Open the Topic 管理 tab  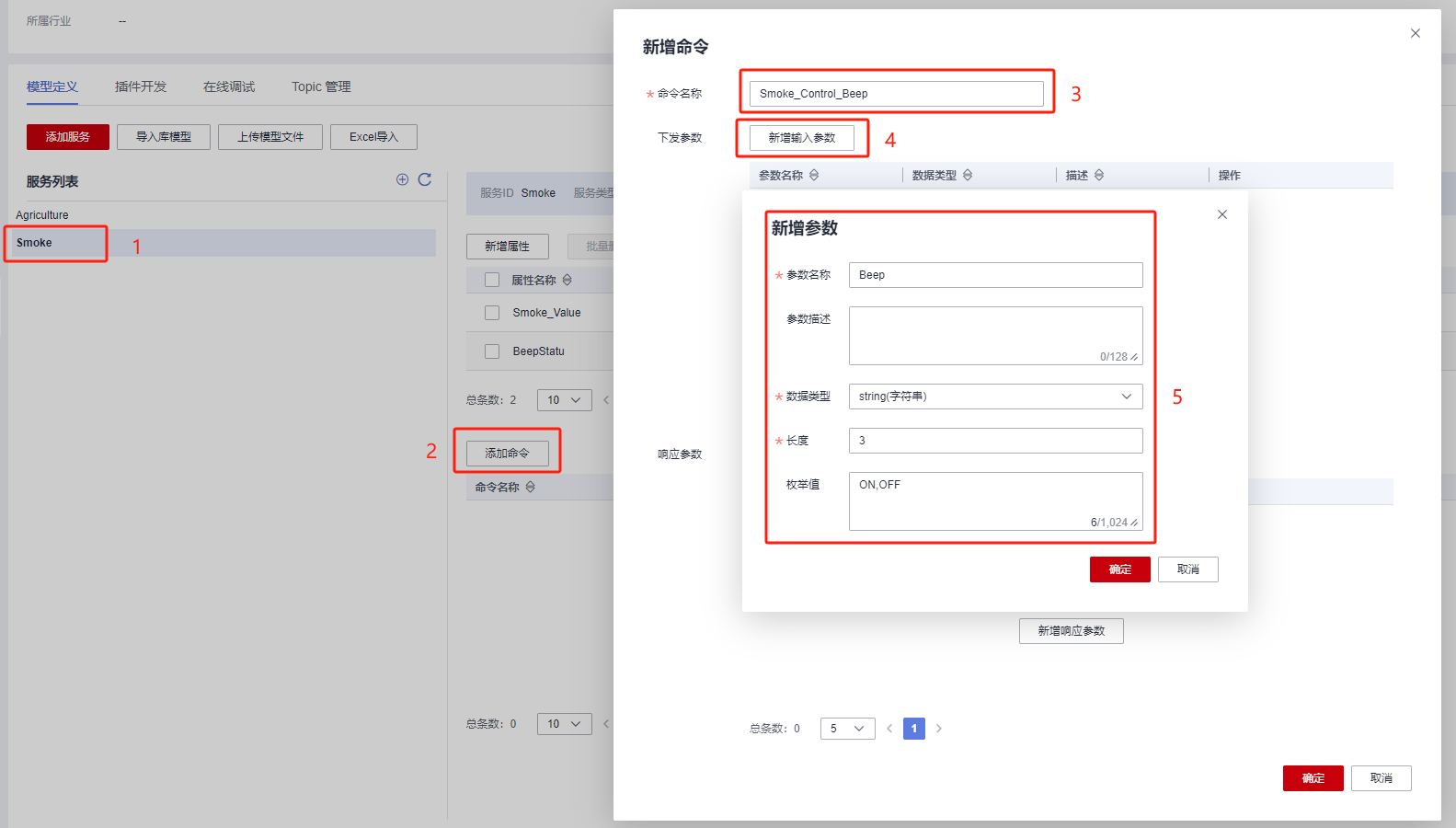click(321, 86)
